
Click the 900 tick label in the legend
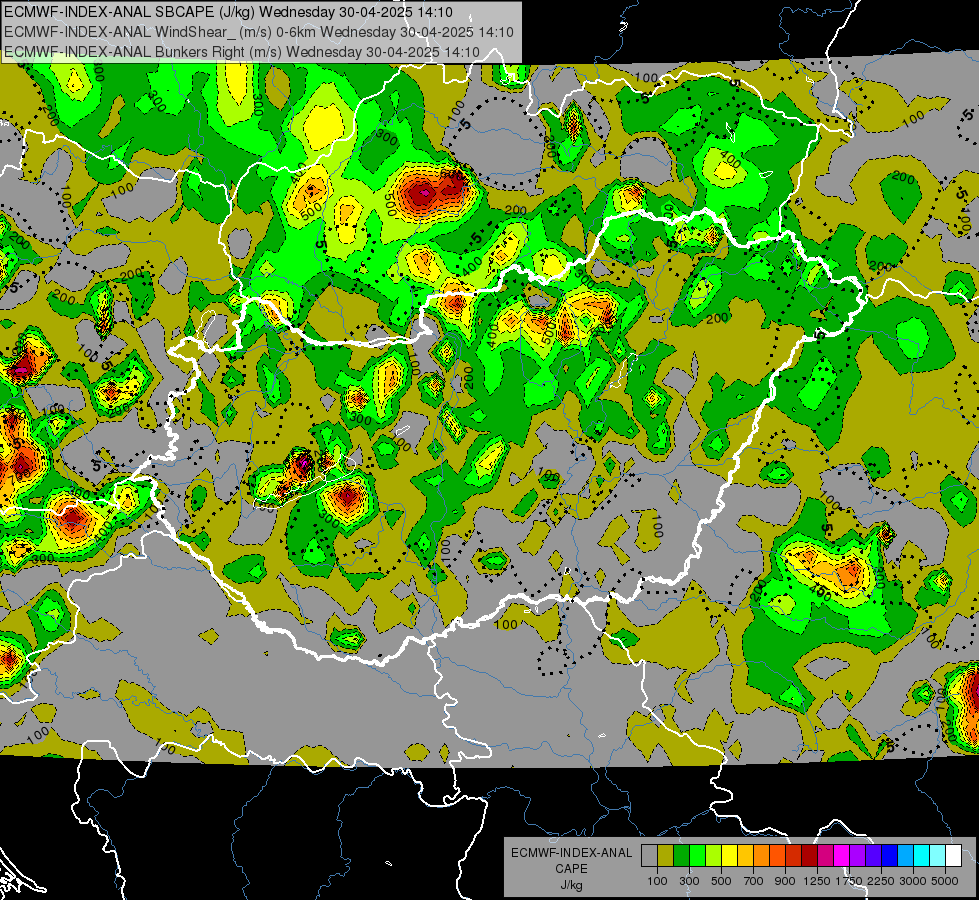(x=785, y=881)
